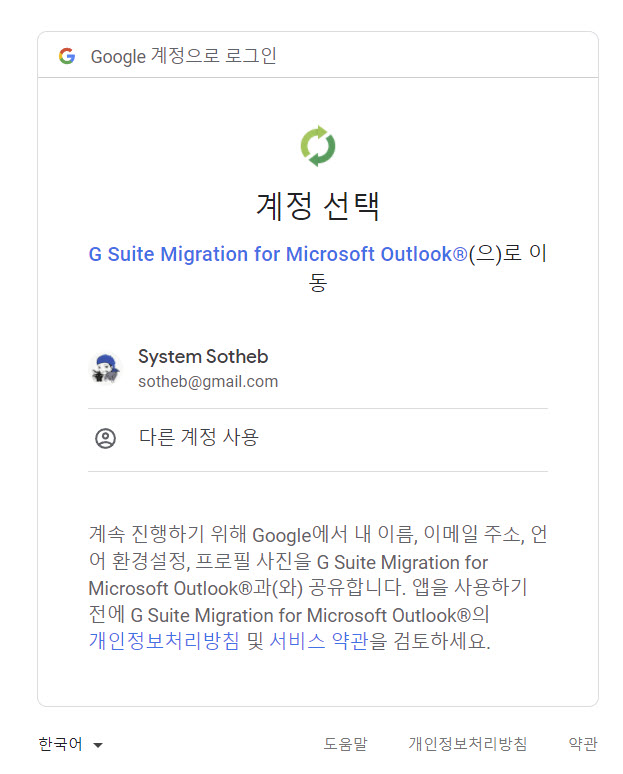Screen dimensions: 623x774
Task: Click the consent paragraph starting 계속 진행하기 위해
Action: (x=317, y=588)
